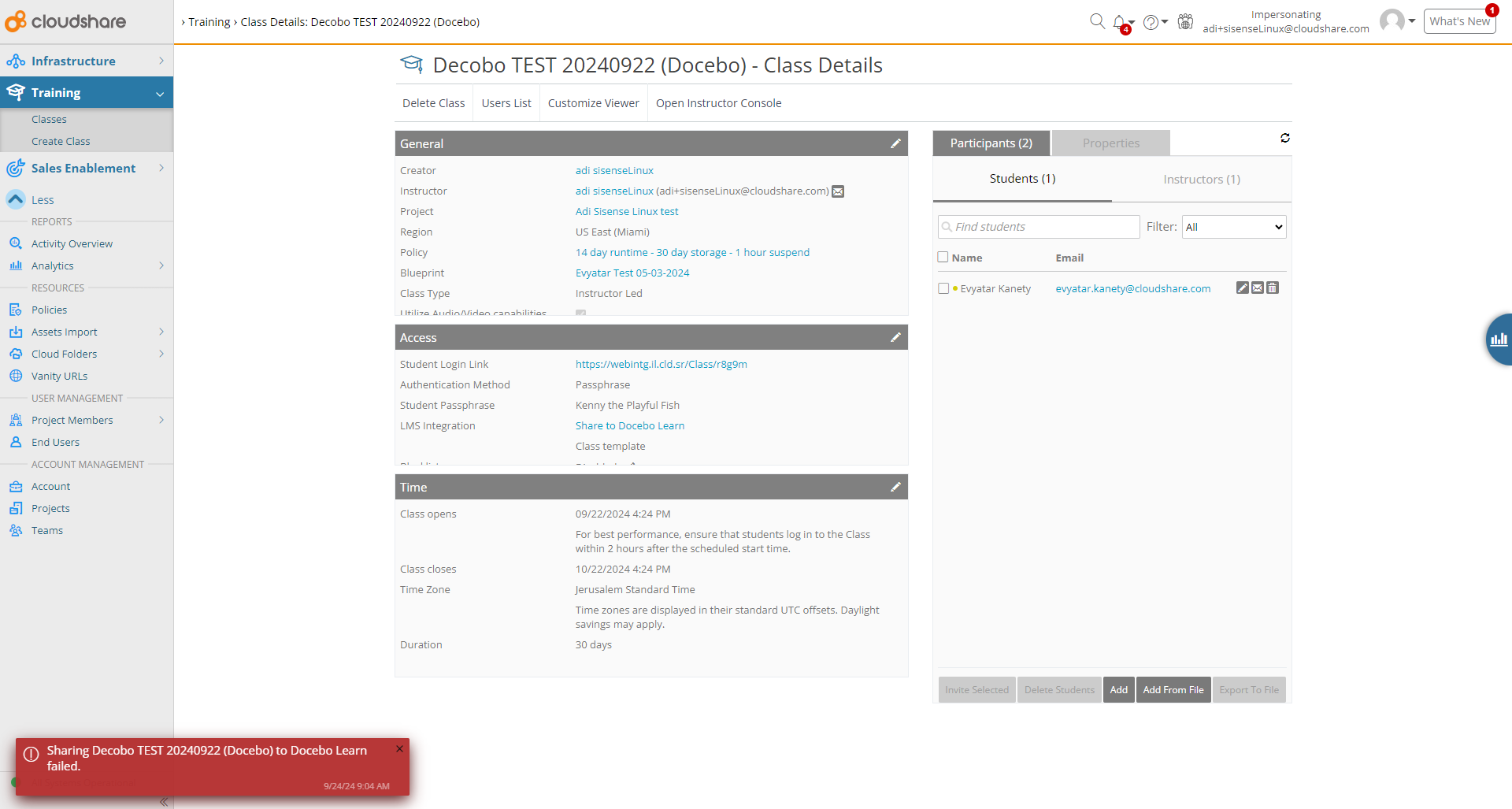
Task: Open the user avatar menu
Action: 1396,20
